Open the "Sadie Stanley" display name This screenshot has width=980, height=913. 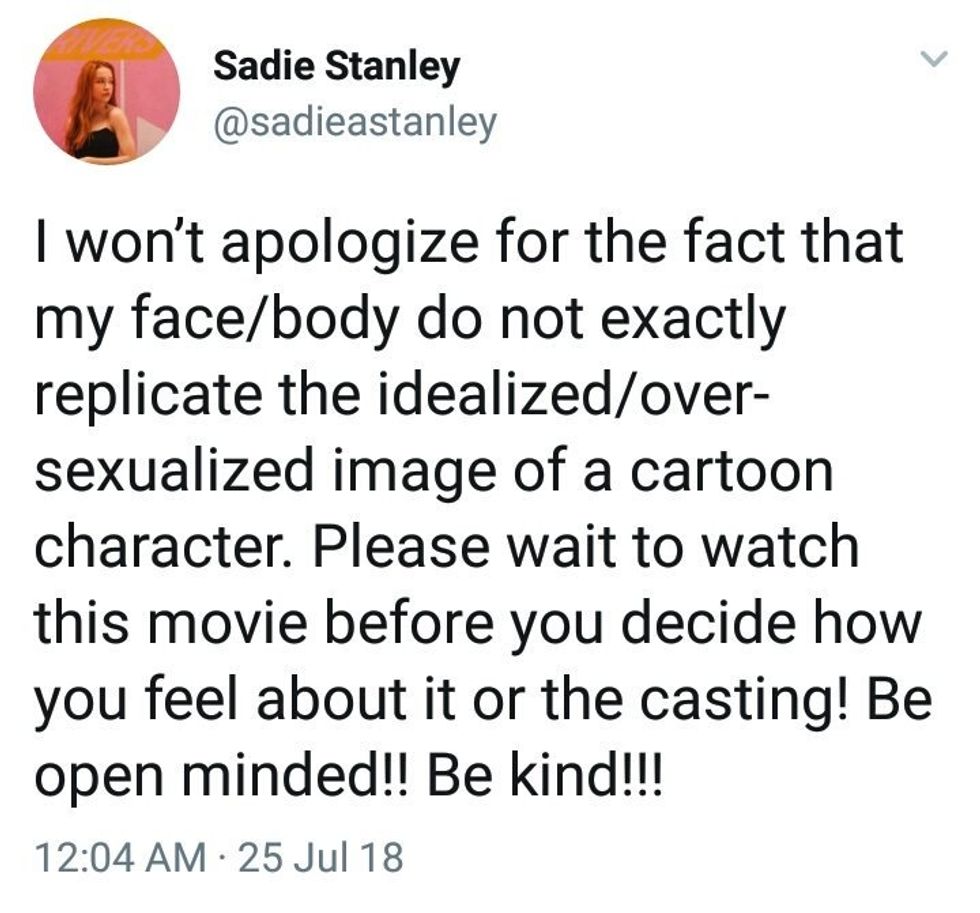tap(337, 67)
